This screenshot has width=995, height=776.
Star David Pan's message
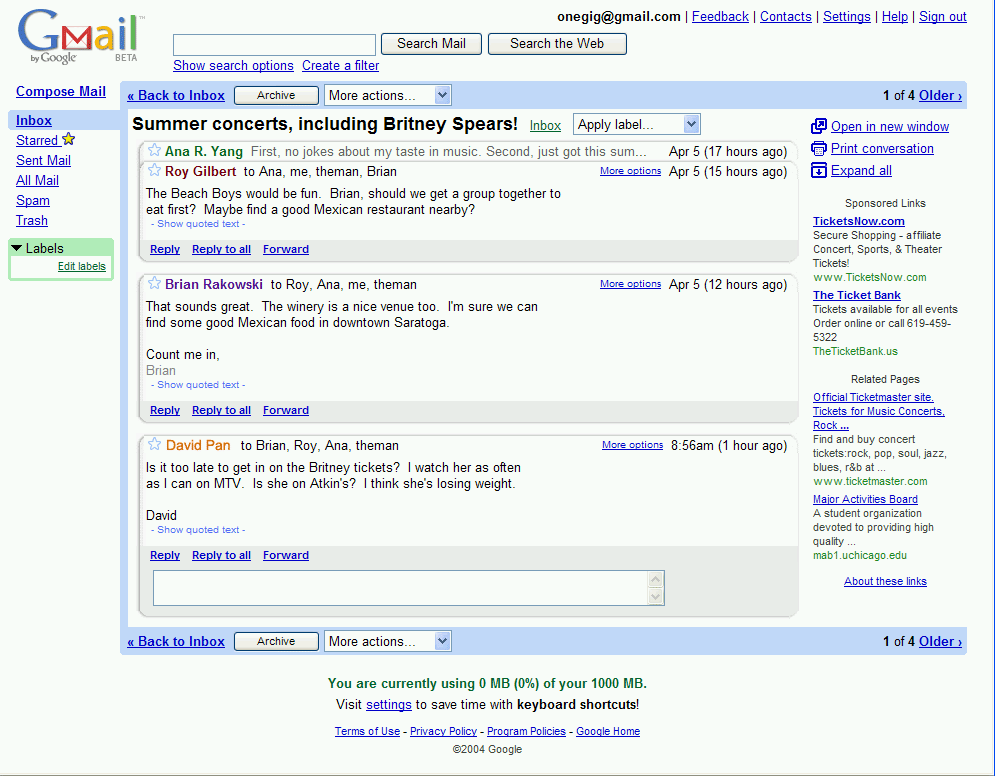tap(155, 445)
